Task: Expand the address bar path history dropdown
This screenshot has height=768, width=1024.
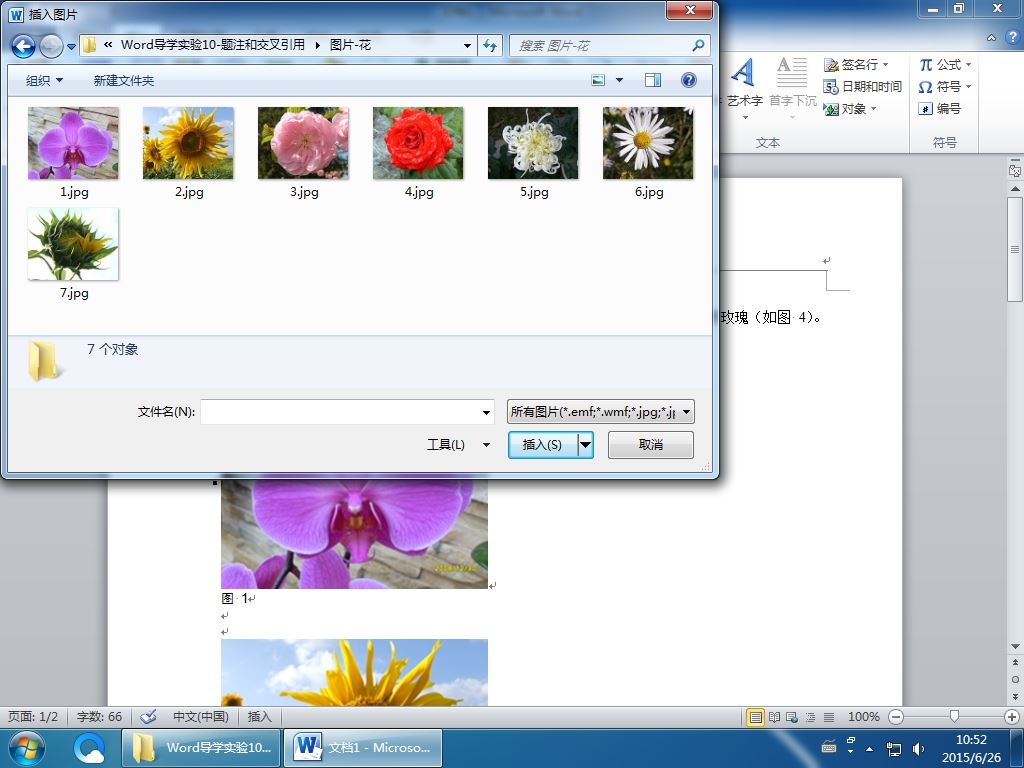Action: click(468, 45)
